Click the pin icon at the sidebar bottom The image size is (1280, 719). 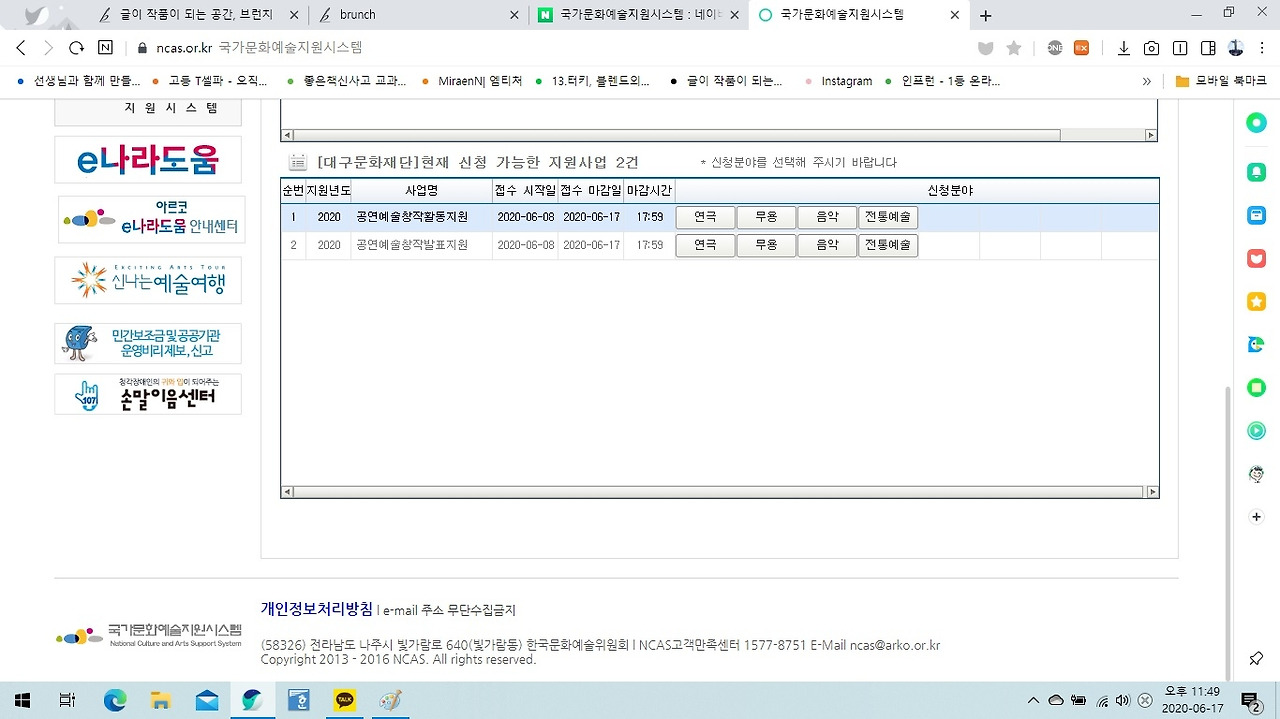tap(1256, 658)
